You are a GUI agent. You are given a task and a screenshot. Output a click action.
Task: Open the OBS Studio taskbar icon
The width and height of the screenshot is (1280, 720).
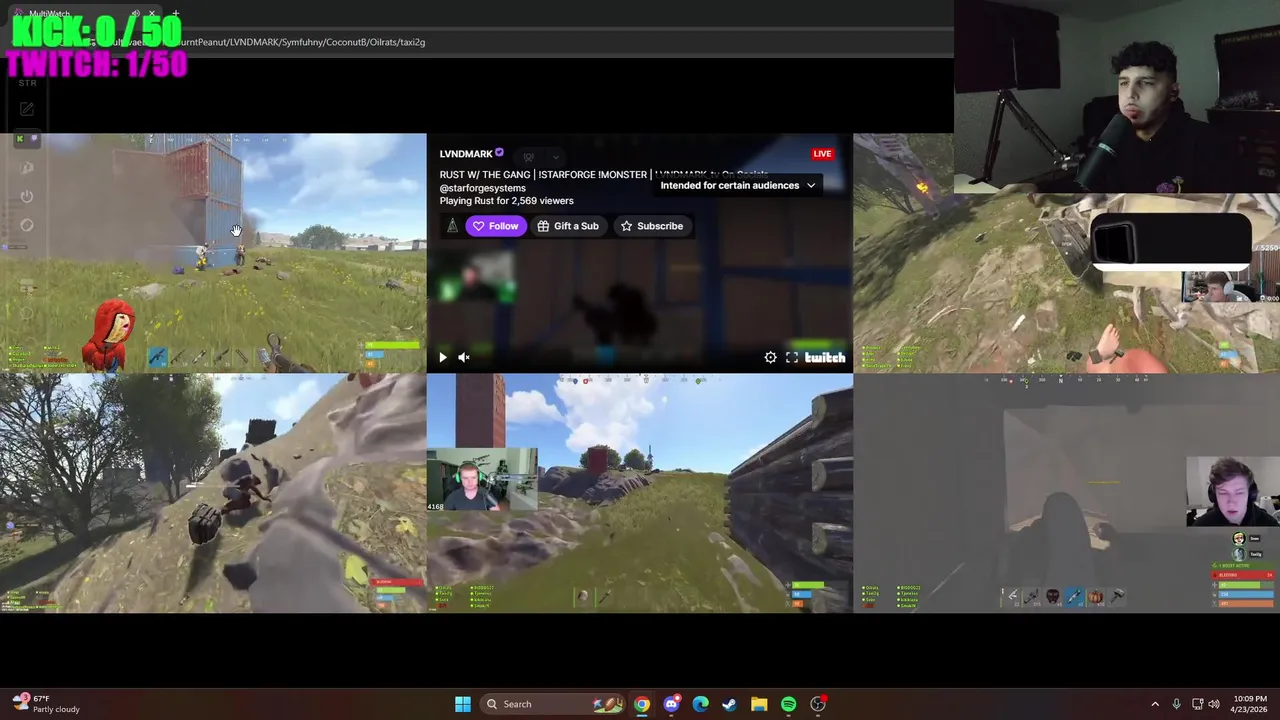[818, 704]
